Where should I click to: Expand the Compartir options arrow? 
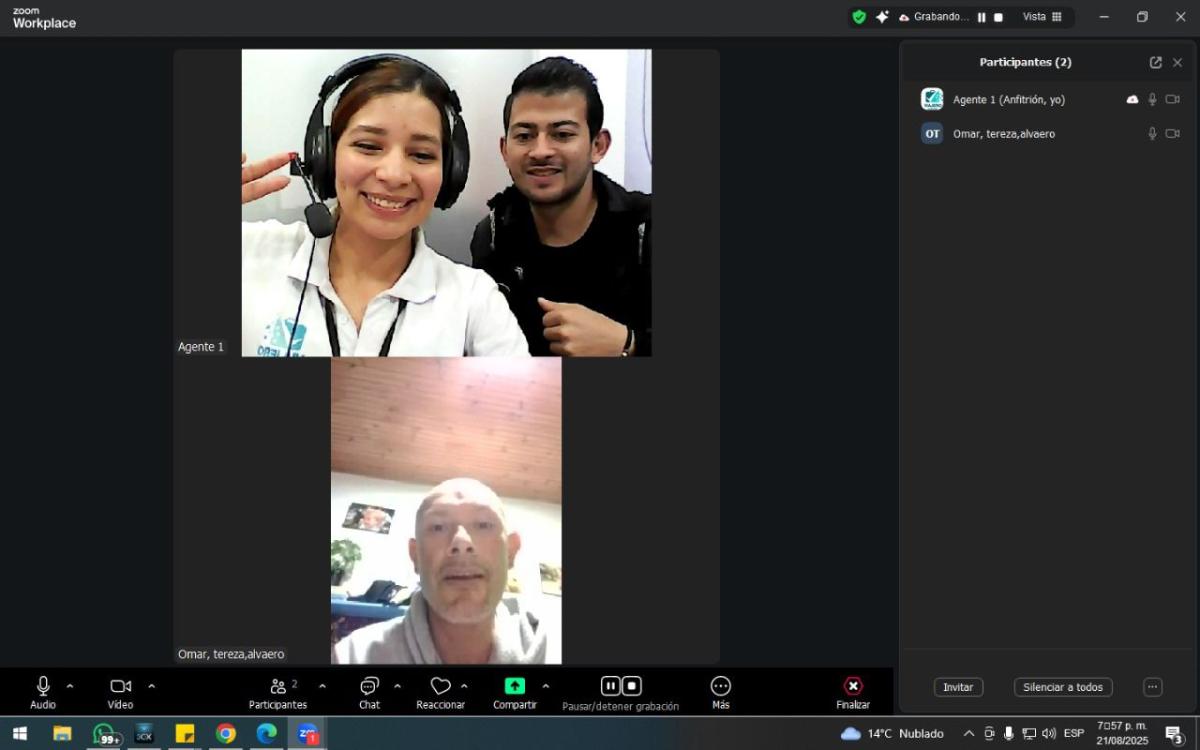[546, 686]
